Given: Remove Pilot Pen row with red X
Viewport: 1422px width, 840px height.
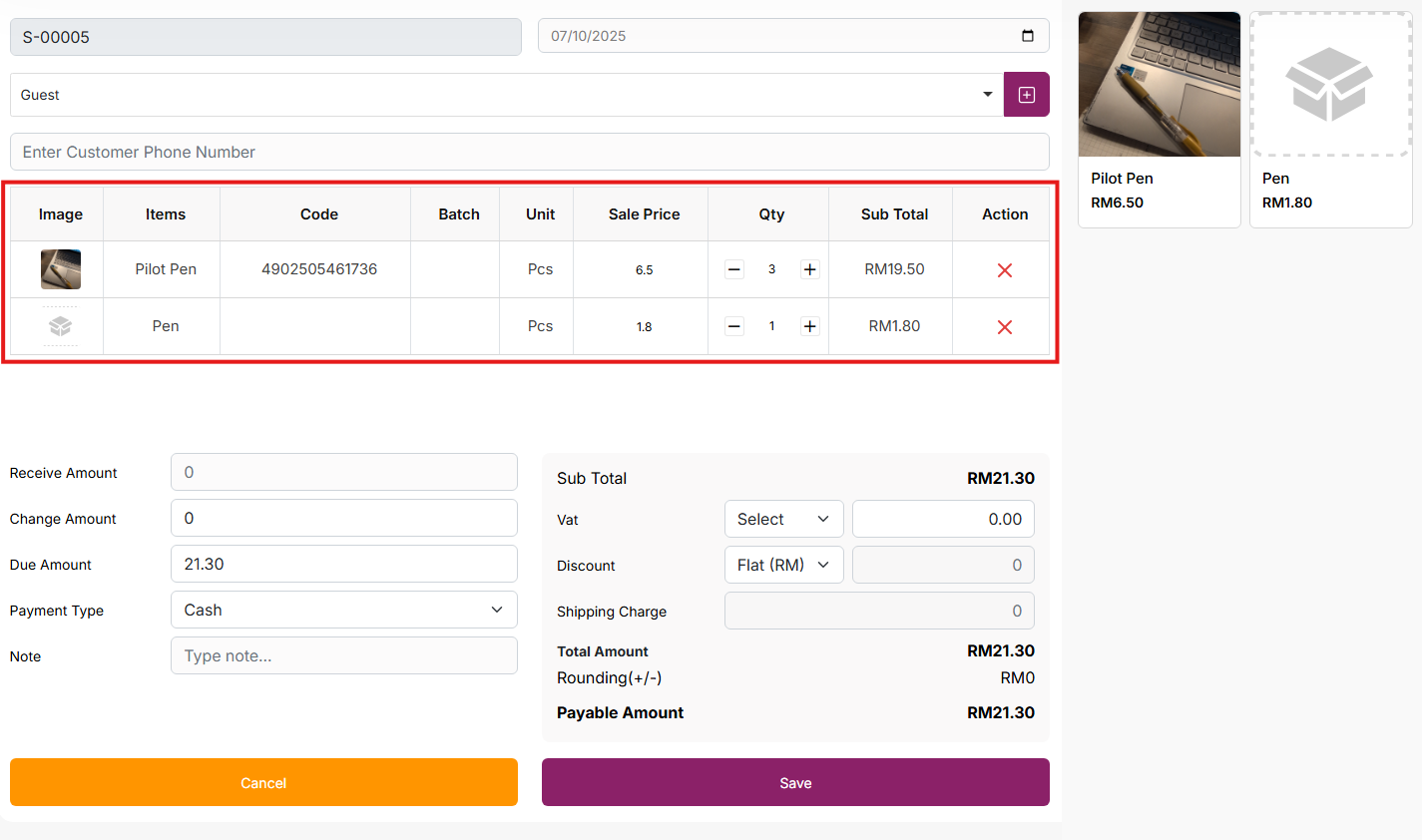Looking at the screenshot, I should pyautogui.click(x=1004, y=270).
